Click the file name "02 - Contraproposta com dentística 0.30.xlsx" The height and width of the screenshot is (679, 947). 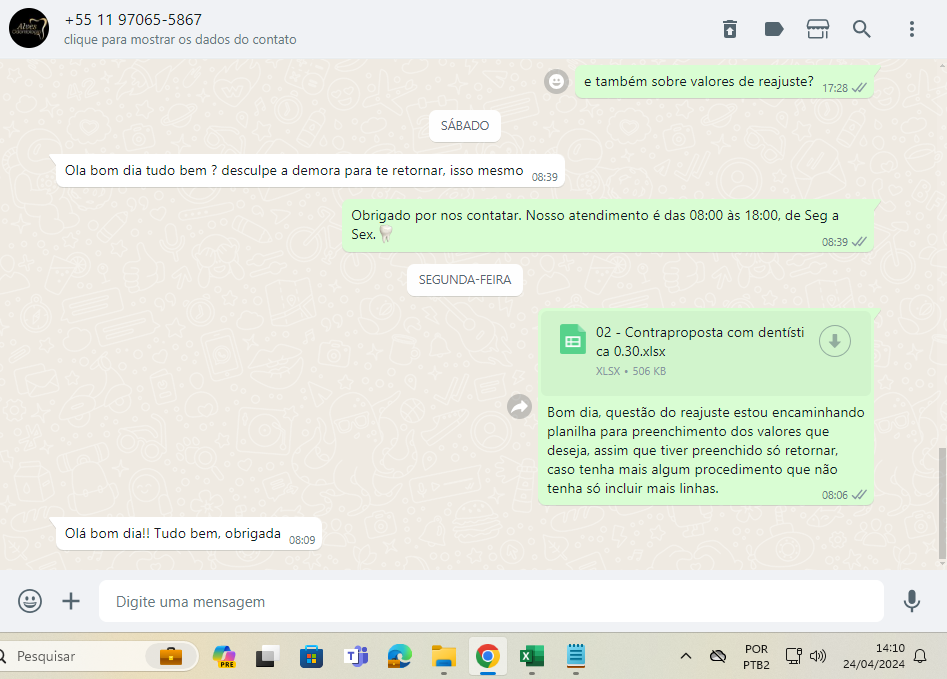point(699,342)
